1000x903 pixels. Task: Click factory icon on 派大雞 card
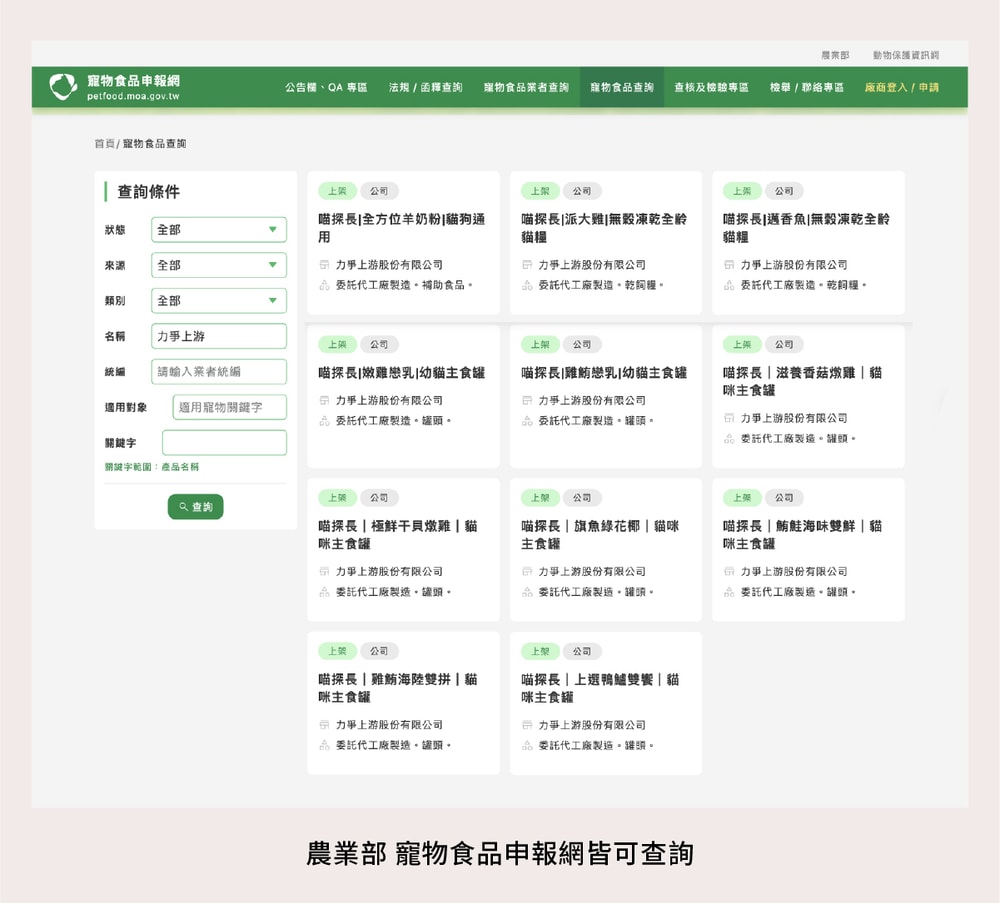[527, 285]
